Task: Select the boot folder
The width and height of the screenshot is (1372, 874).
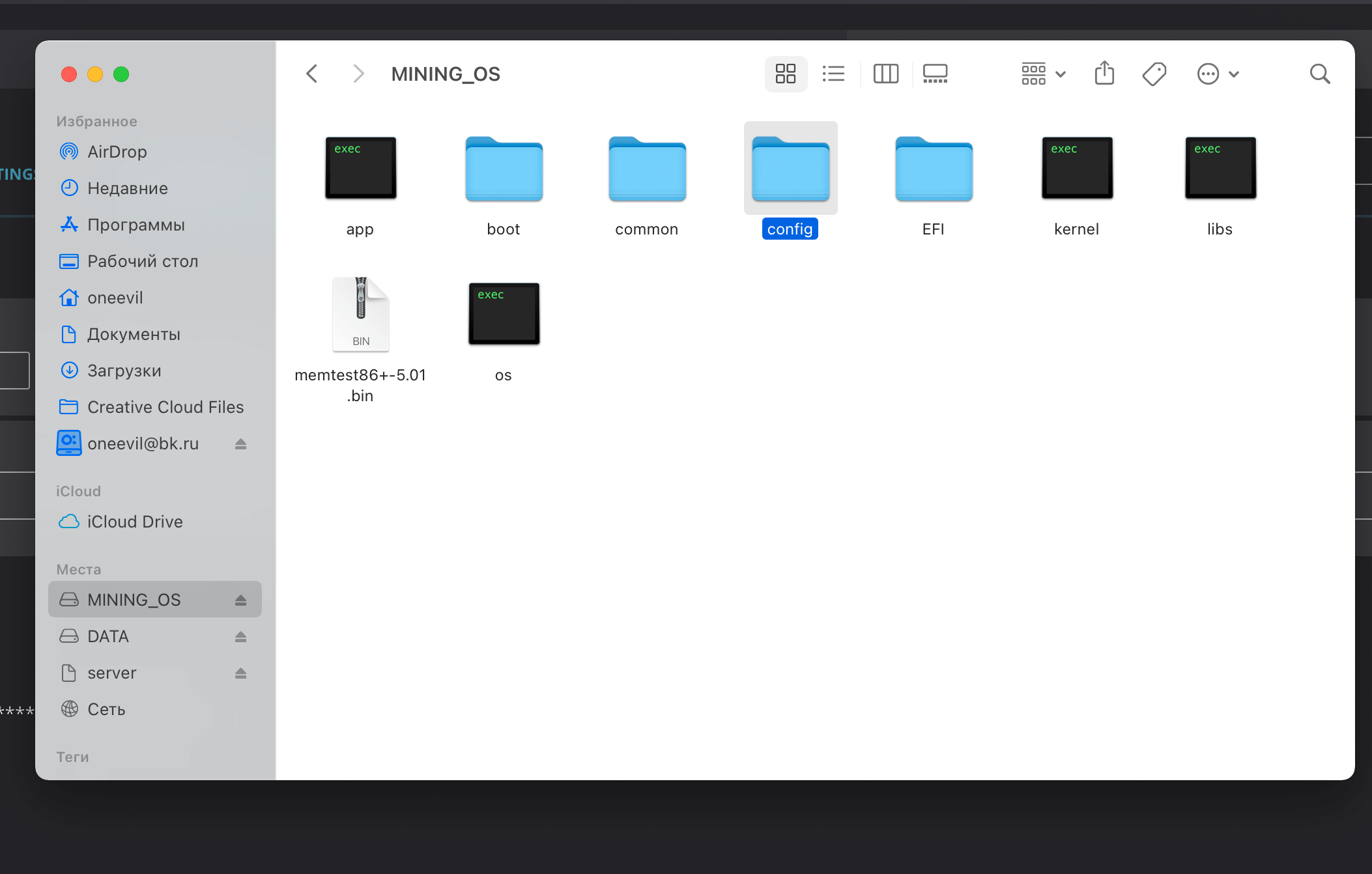Action: (x=504, y=169)
